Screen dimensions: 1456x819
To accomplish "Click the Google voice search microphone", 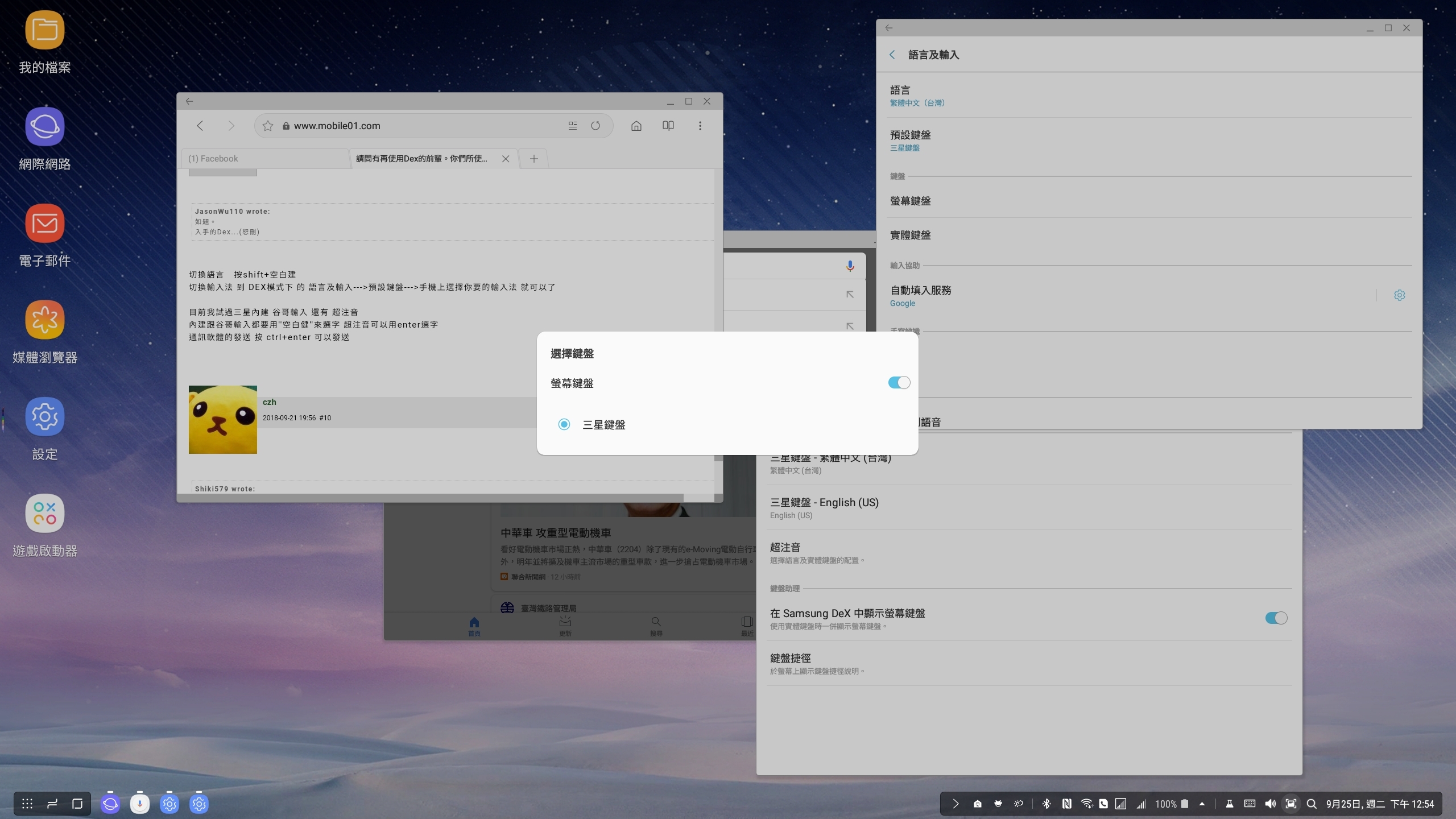I will 850,266.
